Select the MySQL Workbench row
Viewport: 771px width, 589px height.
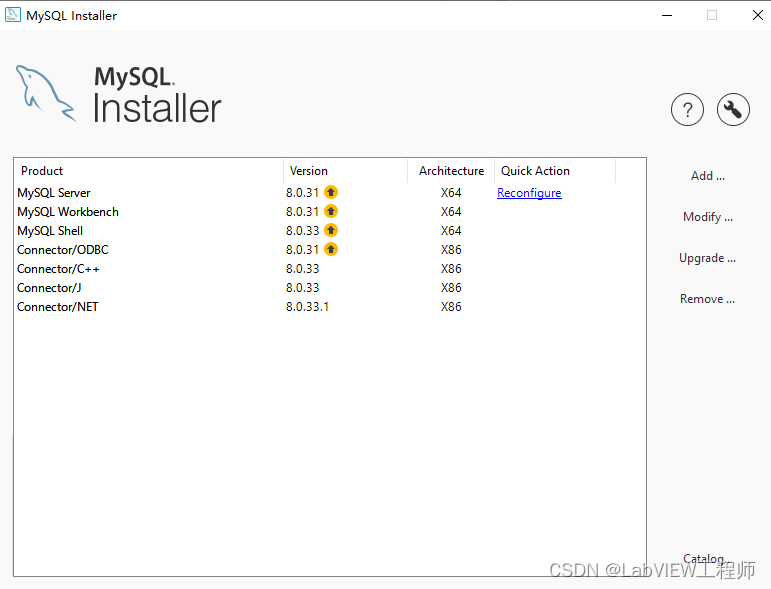pos(329,212)
